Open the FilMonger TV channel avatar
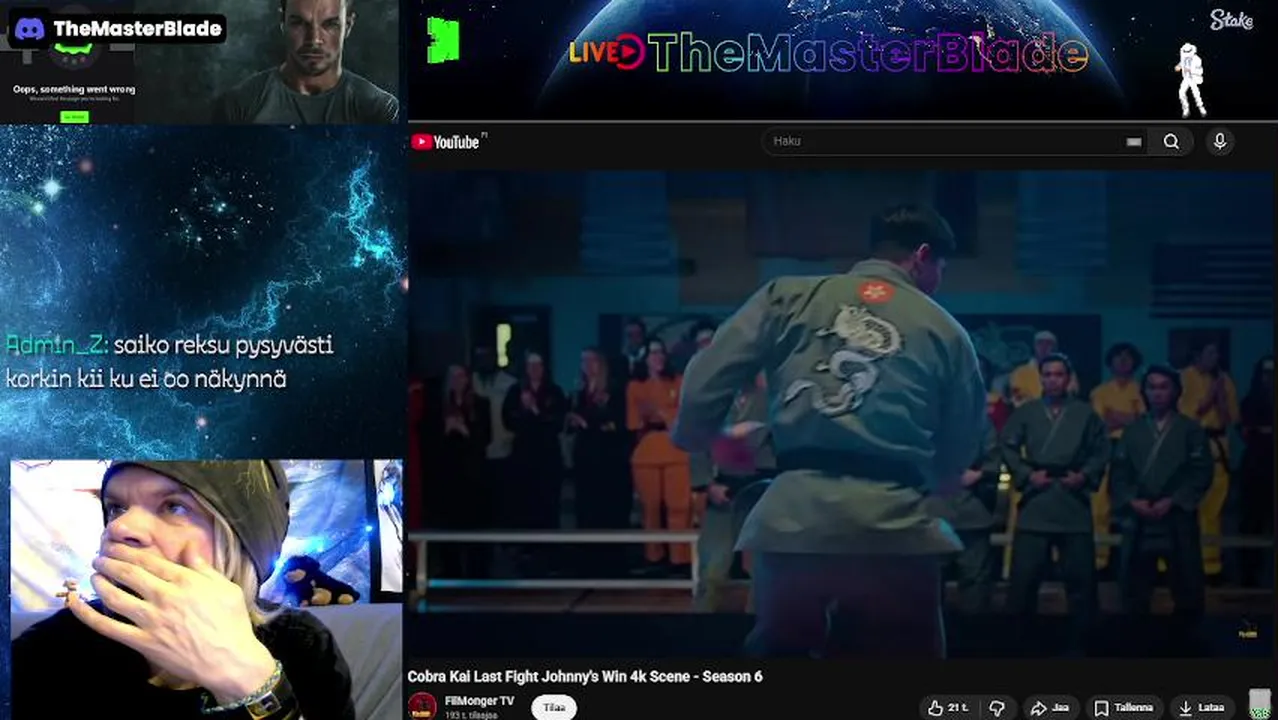The image size is (1278, 720). 423,706
